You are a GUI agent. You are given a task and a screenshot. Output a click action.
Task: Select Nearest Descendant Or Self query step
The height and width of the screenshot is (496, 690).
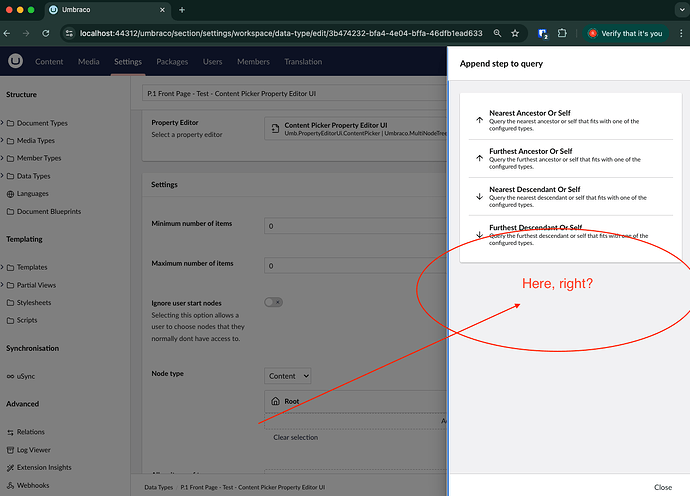coord(571,197)
